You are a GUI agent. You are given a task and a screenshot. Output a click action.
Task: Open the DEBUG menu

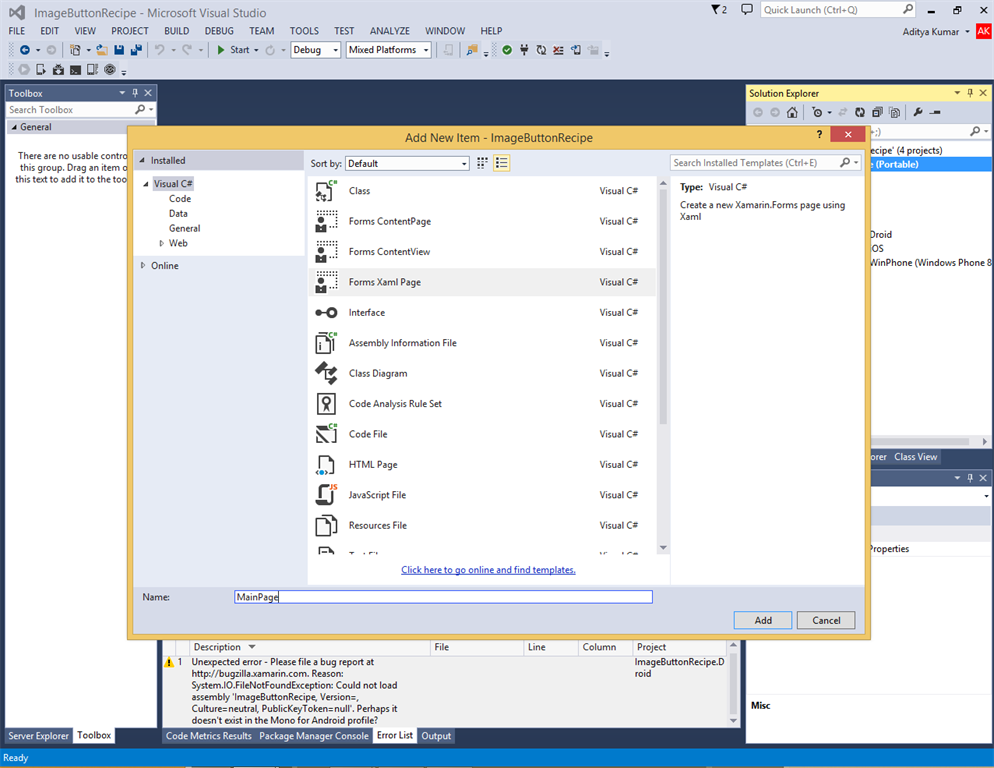219,31
